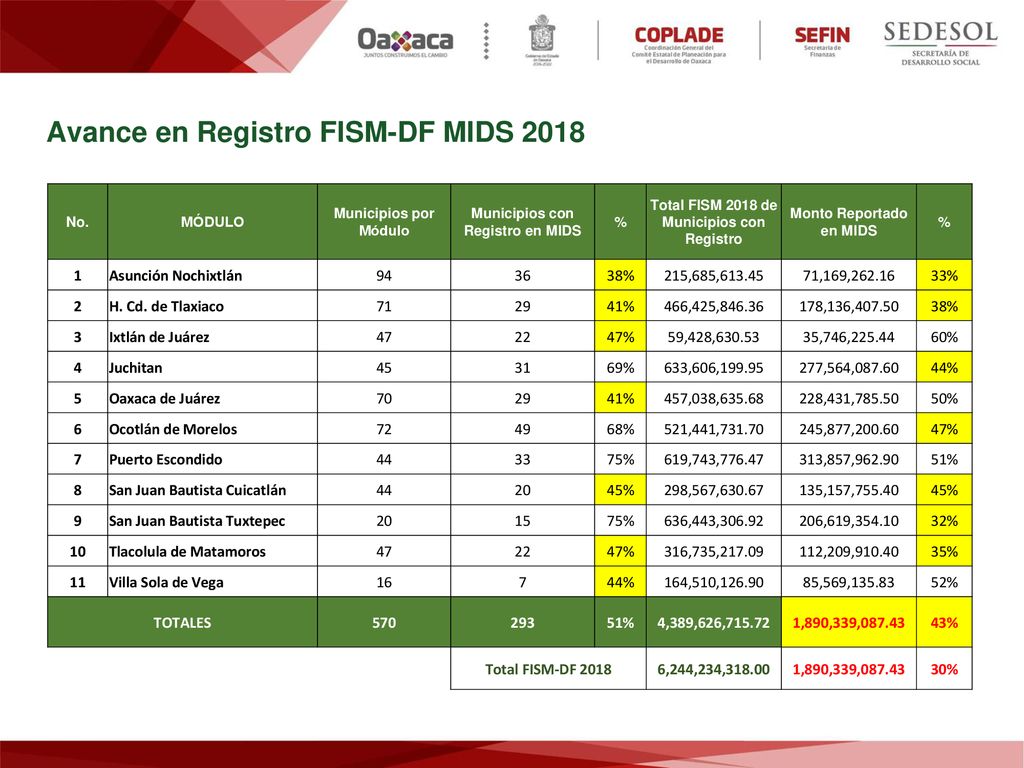This screenshot has height=768, width=1024.
Task: Click the amount '316,735,217.09'
Action: pos(714,552)
